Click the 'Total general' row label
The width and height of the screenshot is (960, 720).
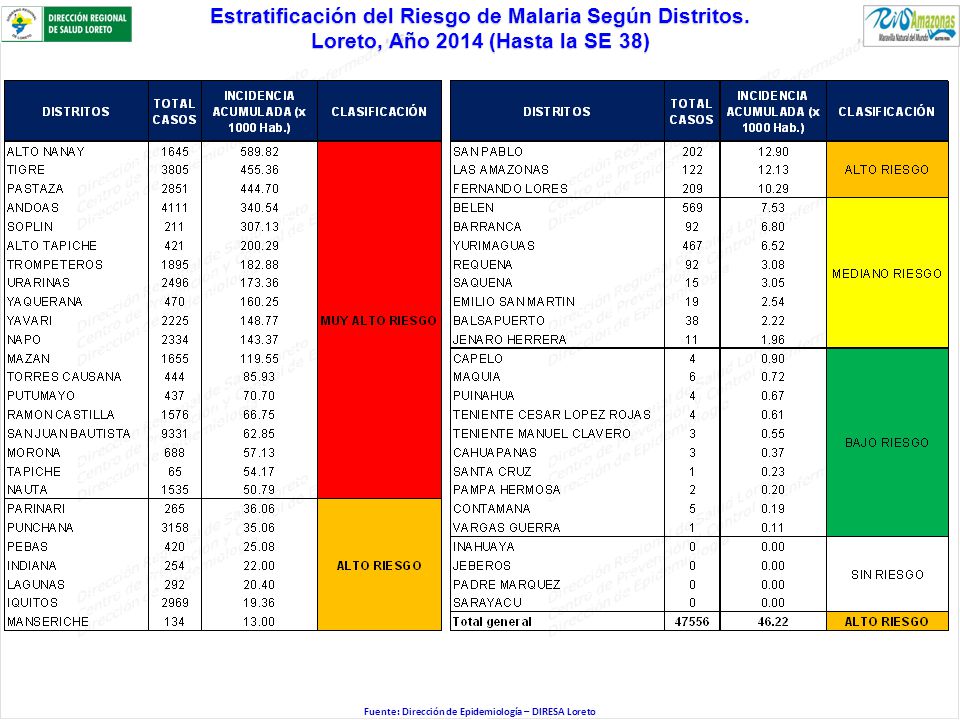[x=492, y=621]
